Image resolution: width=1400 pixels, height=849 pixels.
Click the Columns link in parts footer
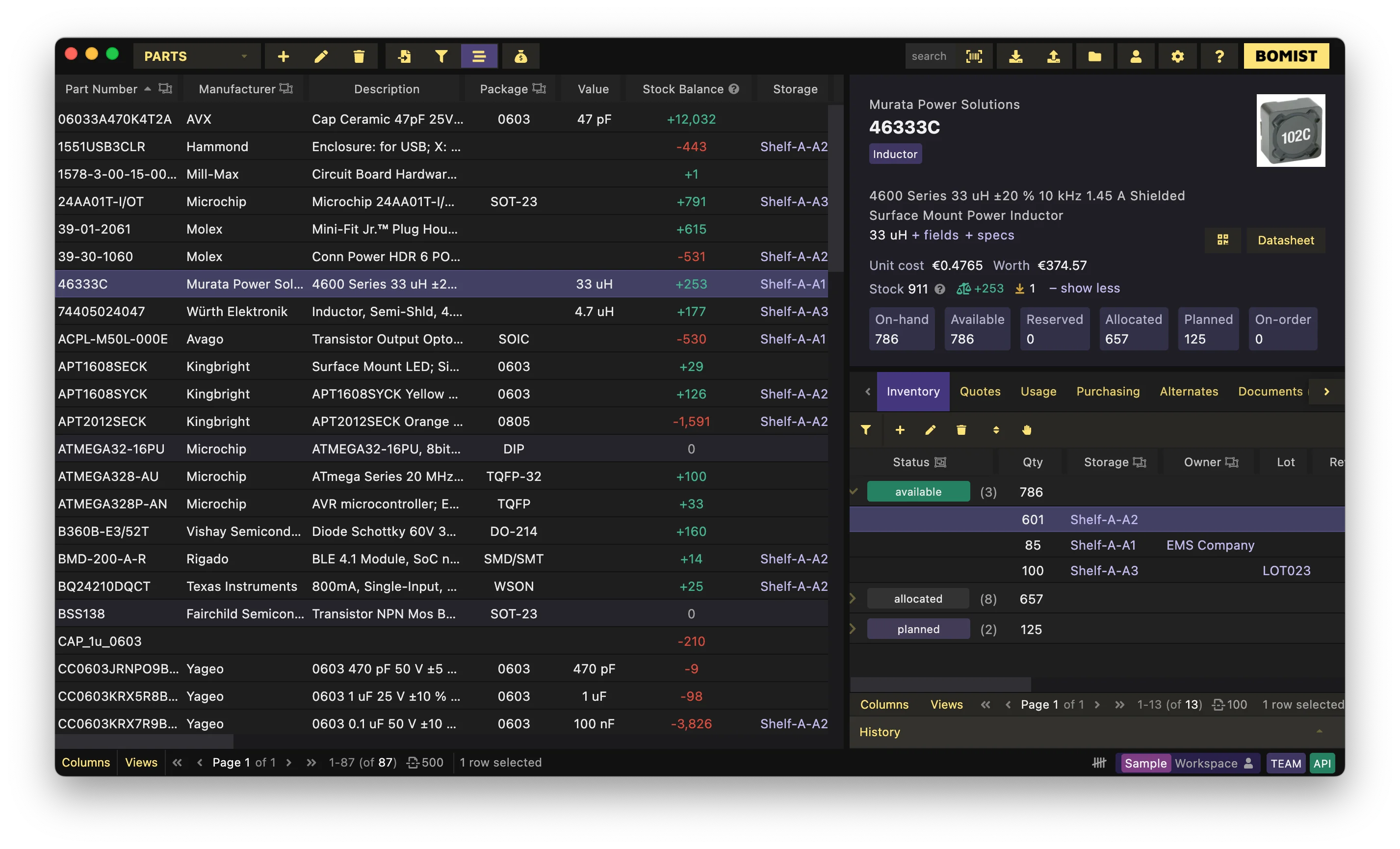86,762
